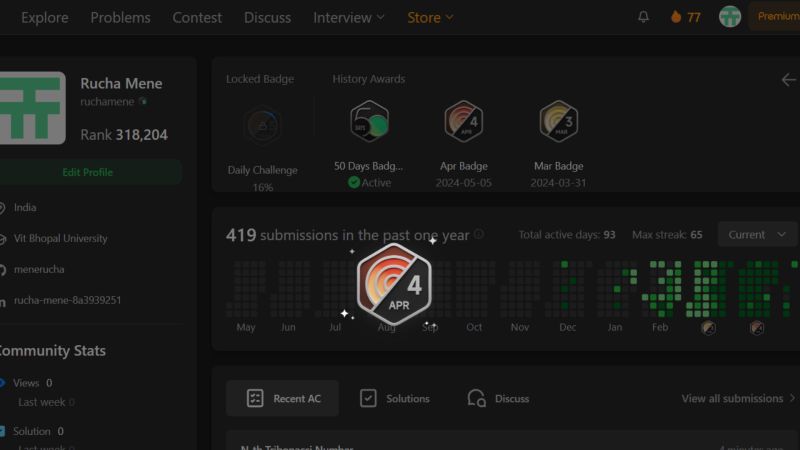Open the Contest page
Viewport: 800px width, 450px height.
(x=197, y=17)
